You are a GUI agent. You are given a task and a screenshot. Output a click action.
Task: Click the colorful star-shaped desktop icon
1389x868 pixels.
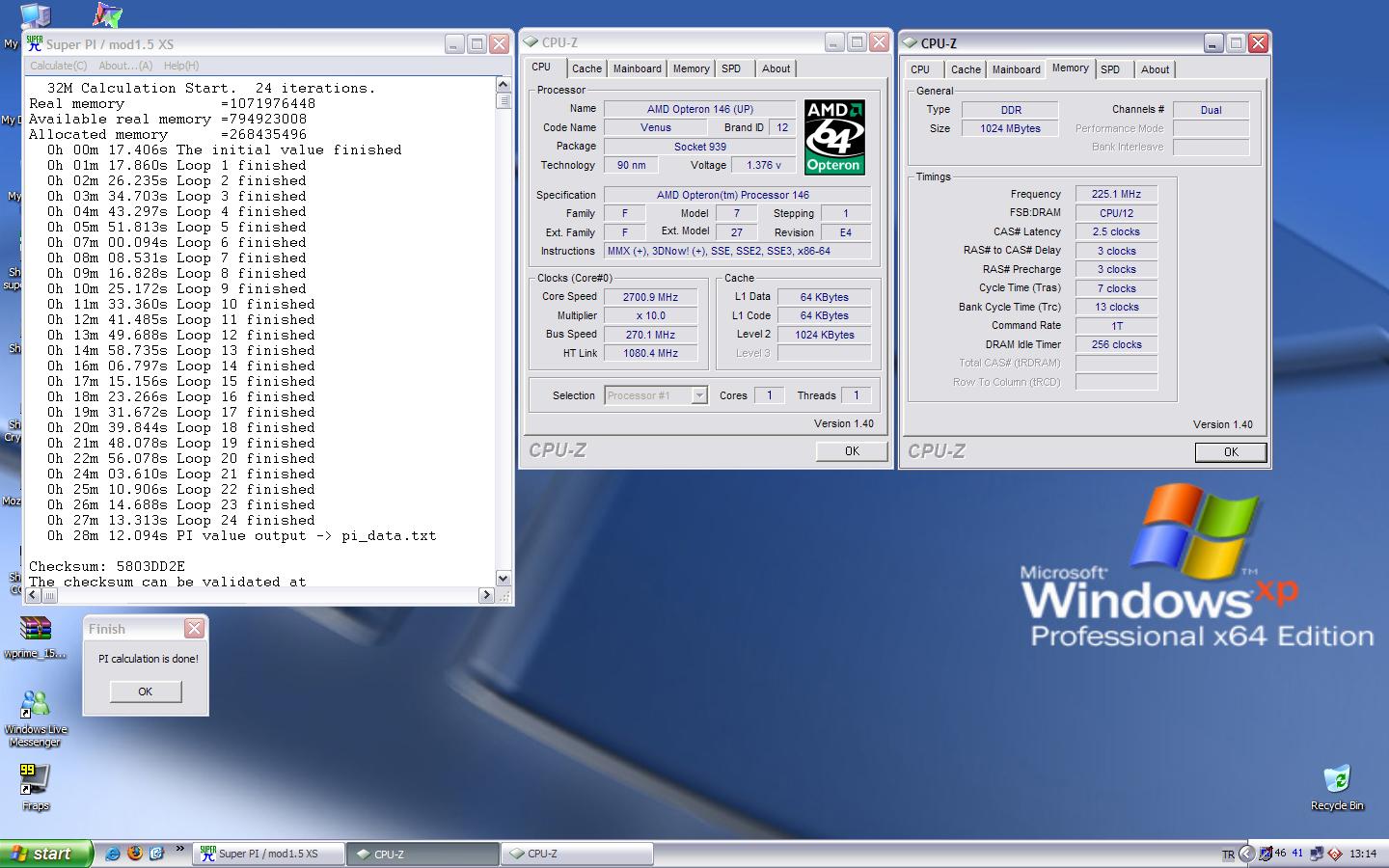pyautogui.click(x=108, y=14)
